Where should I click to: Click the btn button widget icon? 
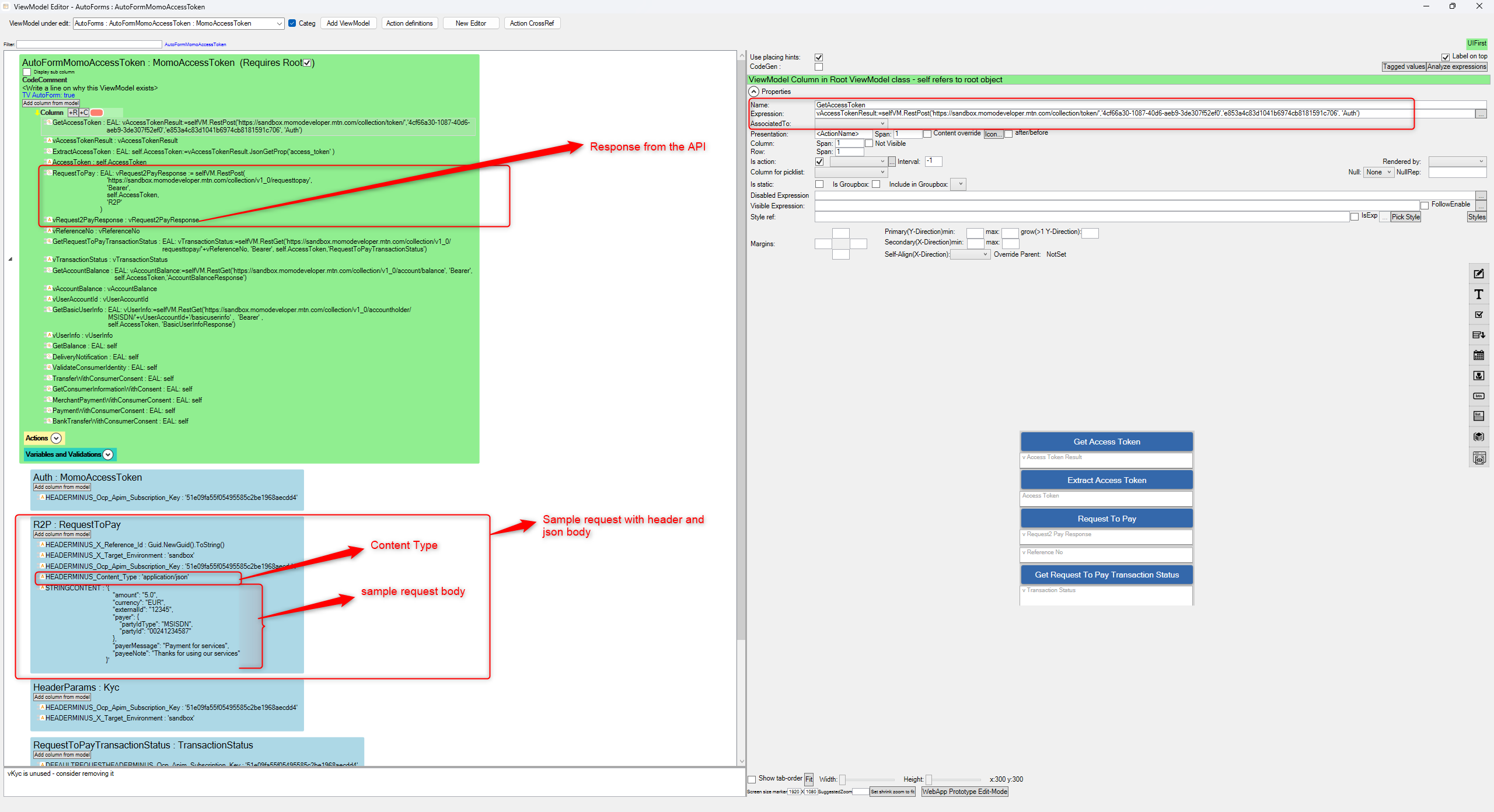pyautogui.click(x=1478, y=396)
